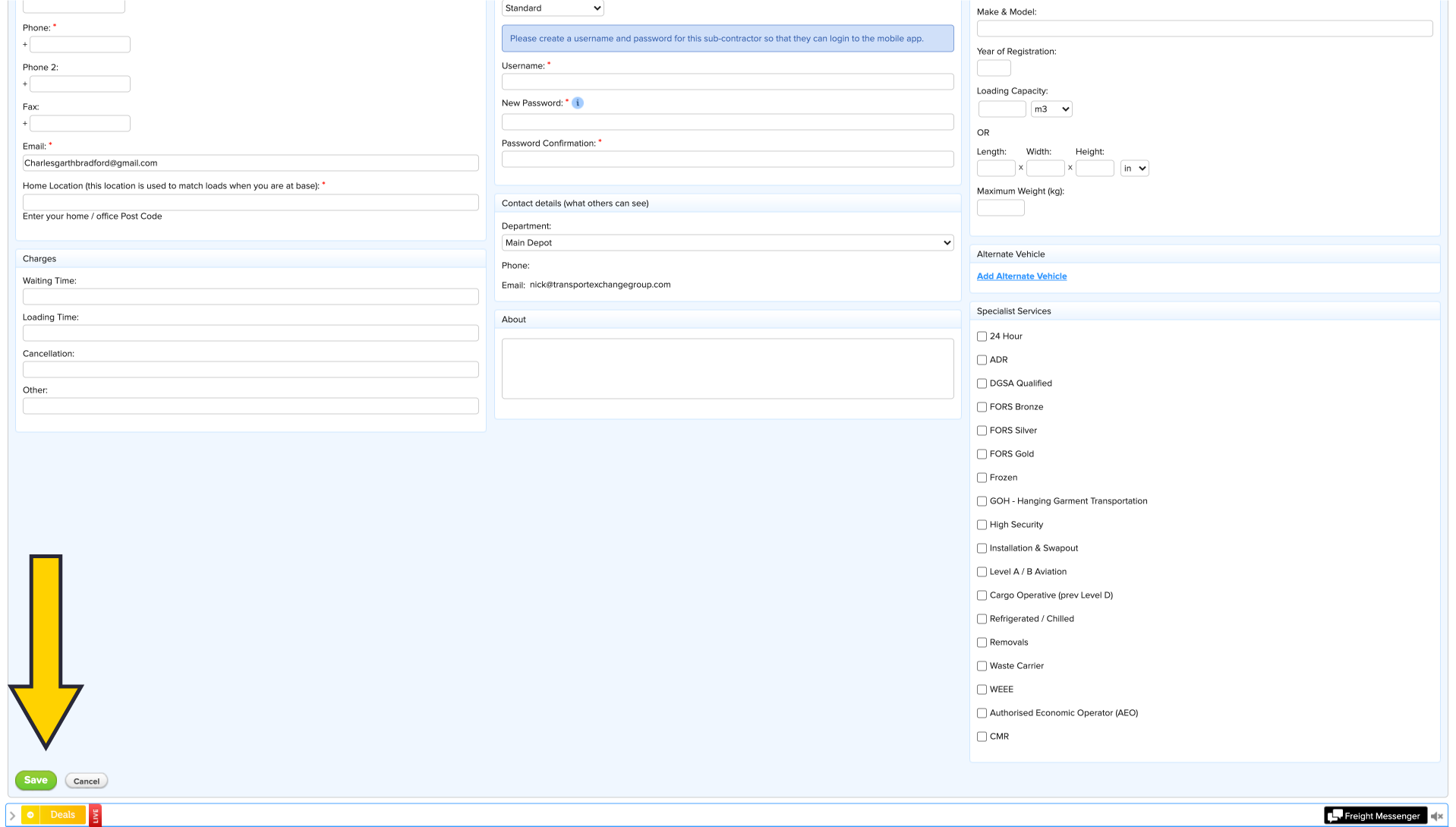Click the Fax input field
This screenshot has height=827, width=1456.
click(80, 124)
